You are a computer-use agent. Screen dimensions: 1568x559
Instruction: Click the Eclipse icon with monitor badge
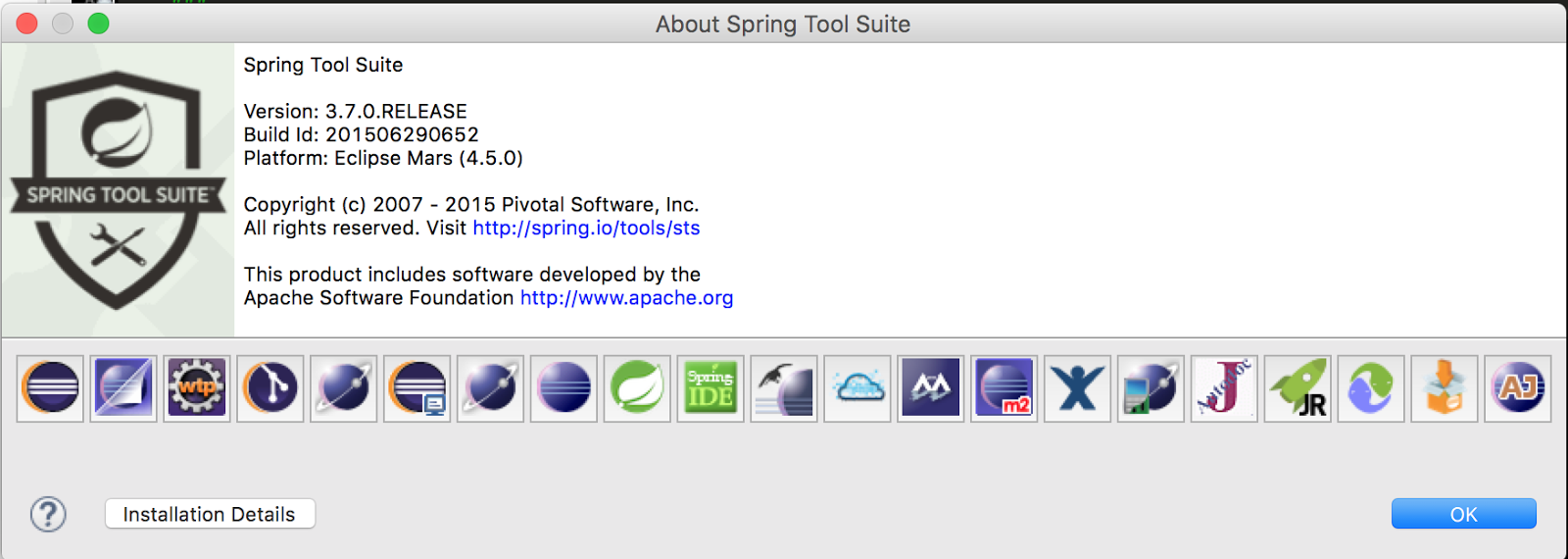[x=417, y=388]
